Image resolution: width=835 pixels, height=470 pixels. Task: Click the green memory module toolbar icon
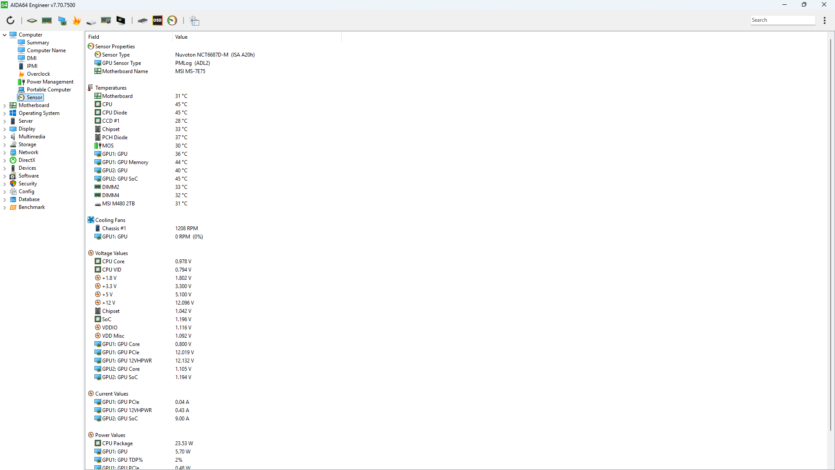click(x=46, y=20)
